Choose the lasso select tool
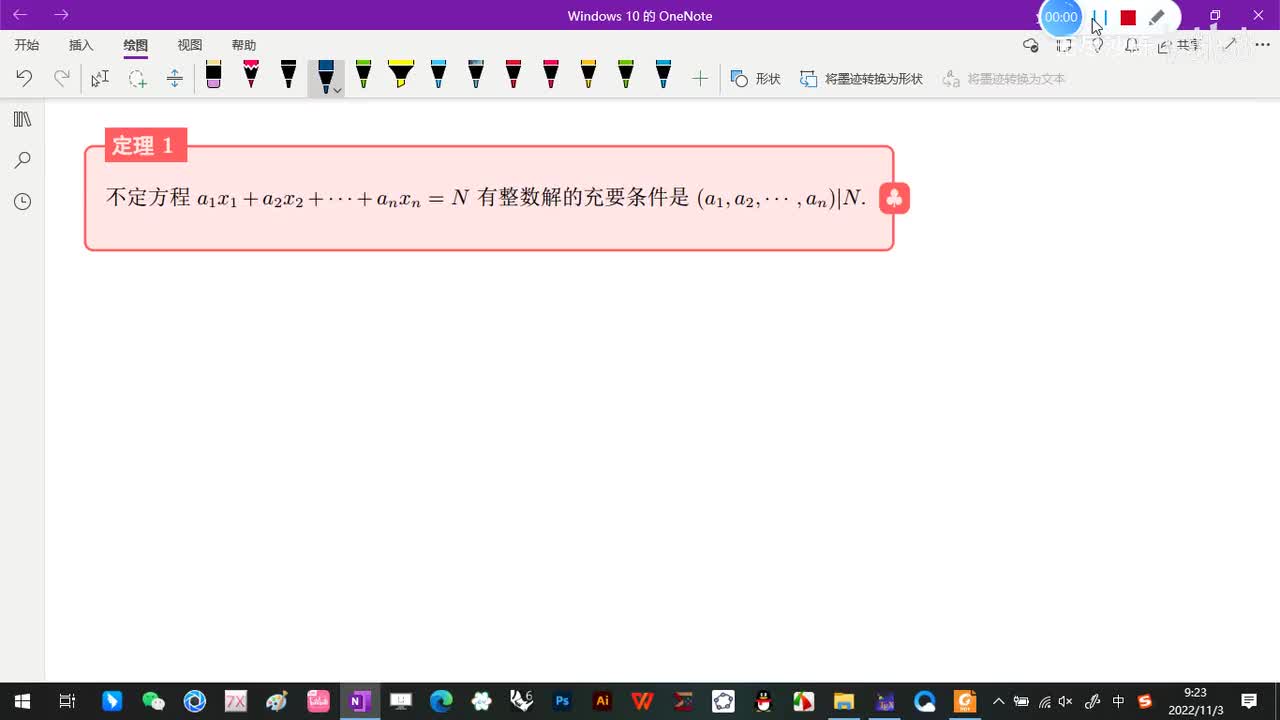The image size is (1280, 720). click(137, 78)
